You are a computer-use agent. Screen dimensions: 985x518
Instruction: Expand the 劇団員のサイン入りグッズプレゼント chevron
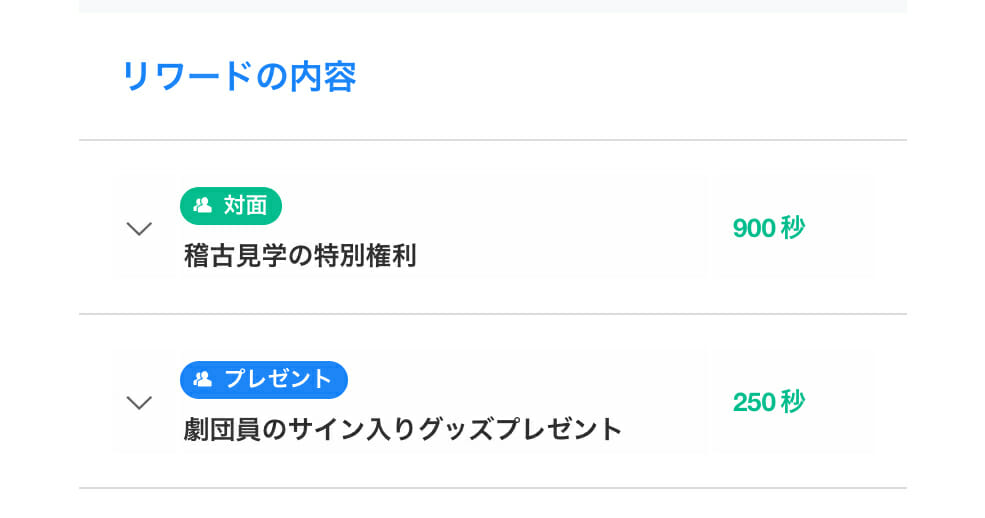[x=140, y=403]
